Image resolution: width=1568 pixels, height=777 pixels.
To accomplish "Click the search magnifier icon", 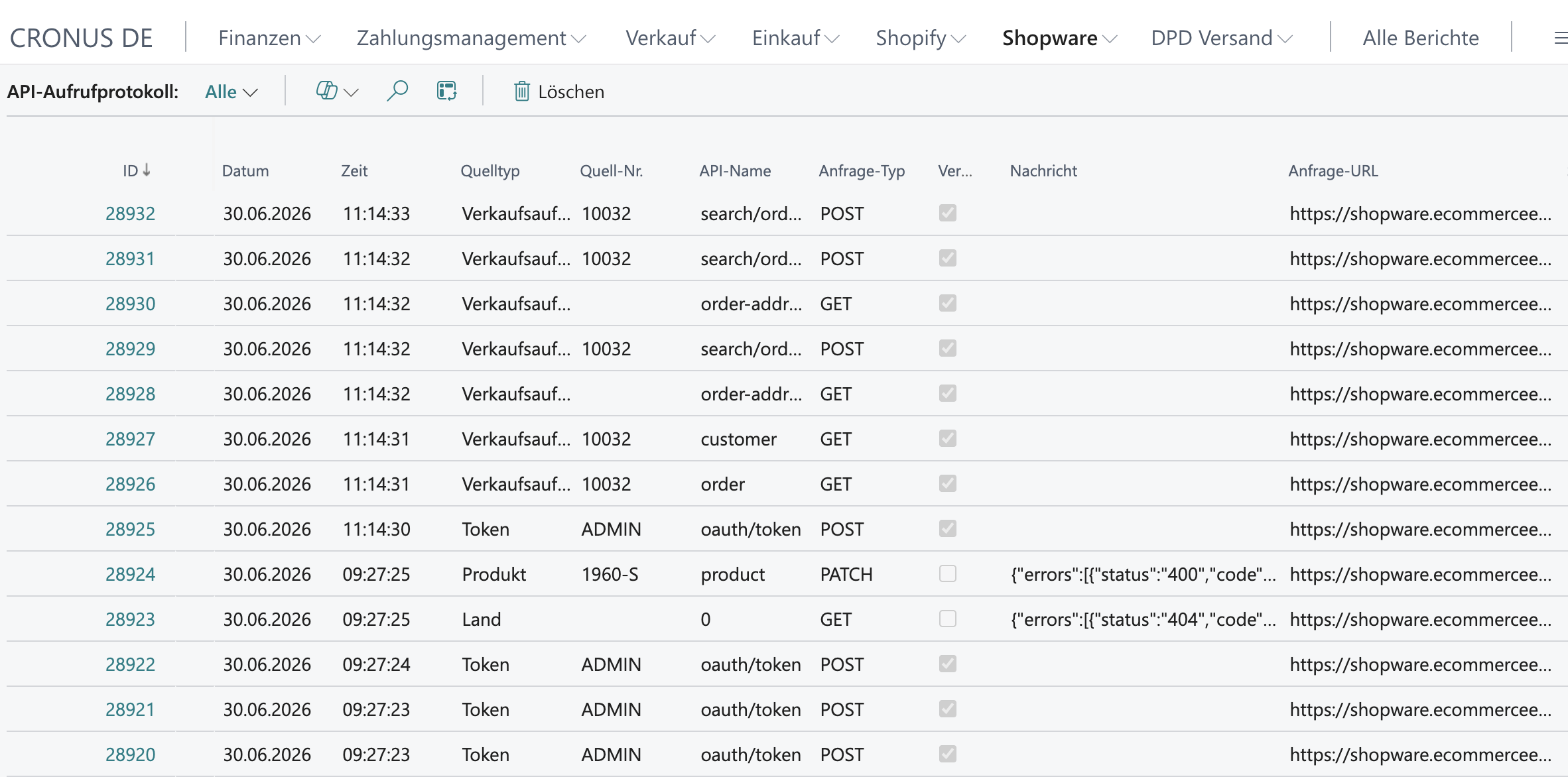I will 397,91.
